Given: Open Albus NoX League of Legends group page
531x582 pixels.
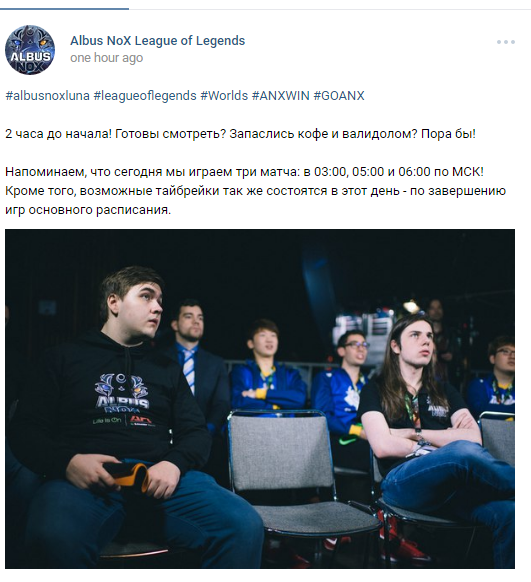Looking at the screenshot, I should [158, 40].
